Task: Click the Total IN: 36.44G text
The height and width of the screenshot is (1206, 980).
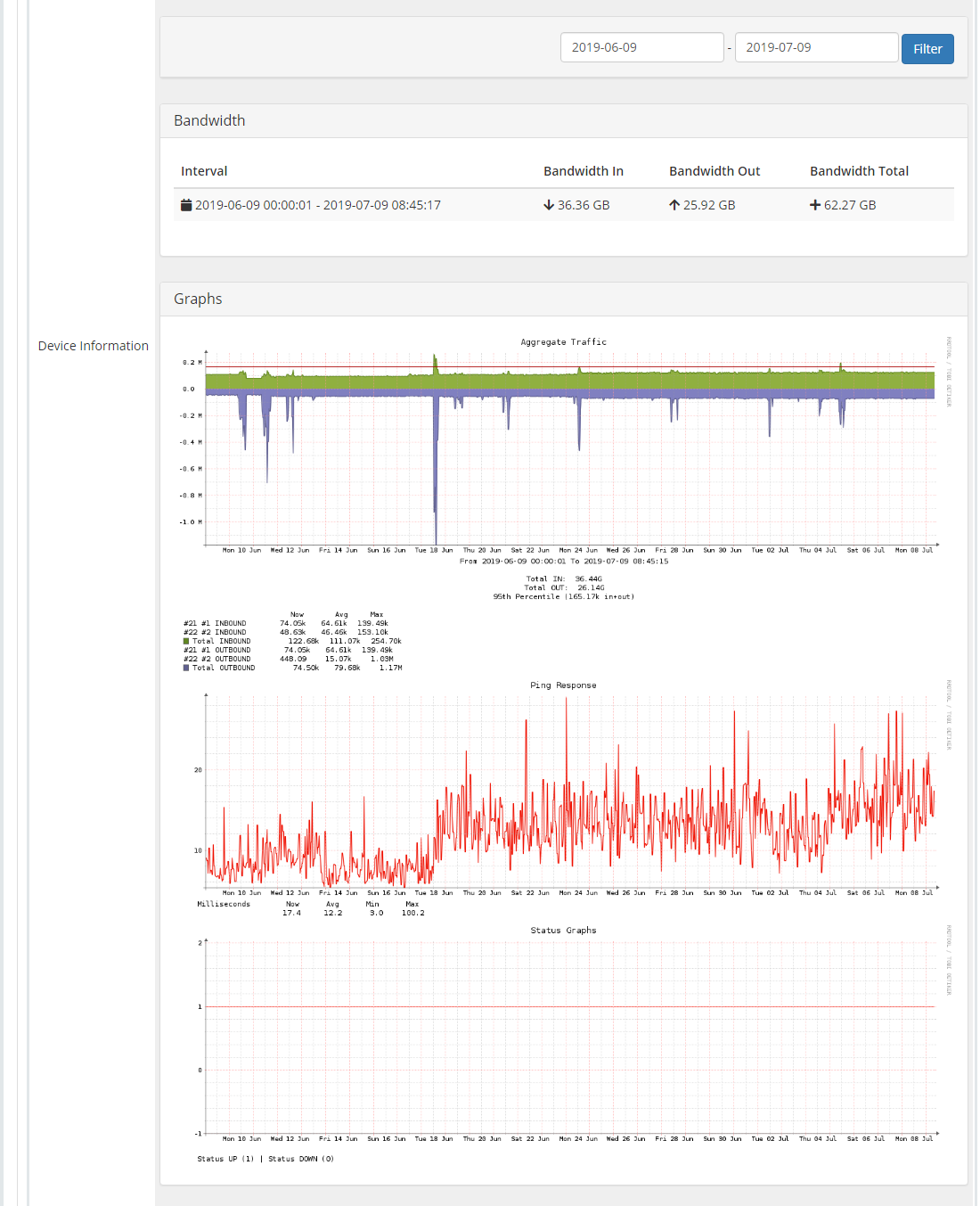Action: [x=564, y=579]
